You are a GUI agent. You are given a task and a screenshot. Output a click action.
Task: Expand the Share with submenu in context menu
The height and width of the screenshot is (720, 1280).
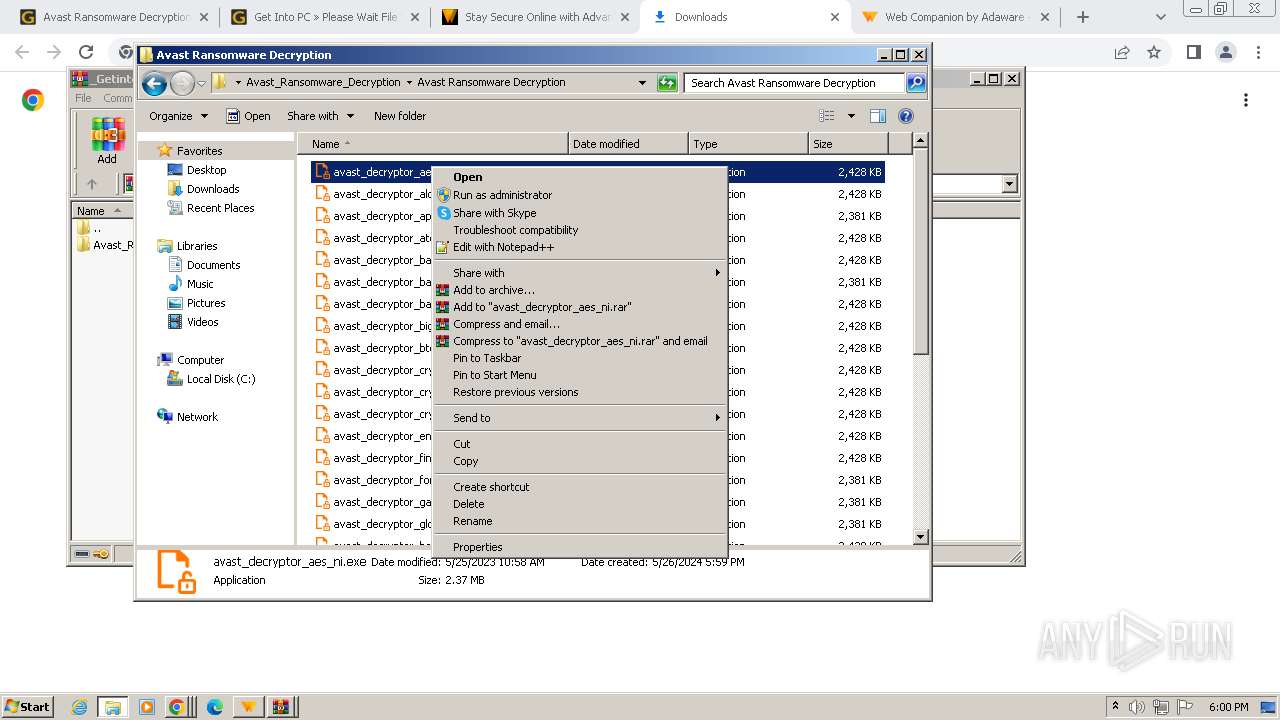[579, 273]
